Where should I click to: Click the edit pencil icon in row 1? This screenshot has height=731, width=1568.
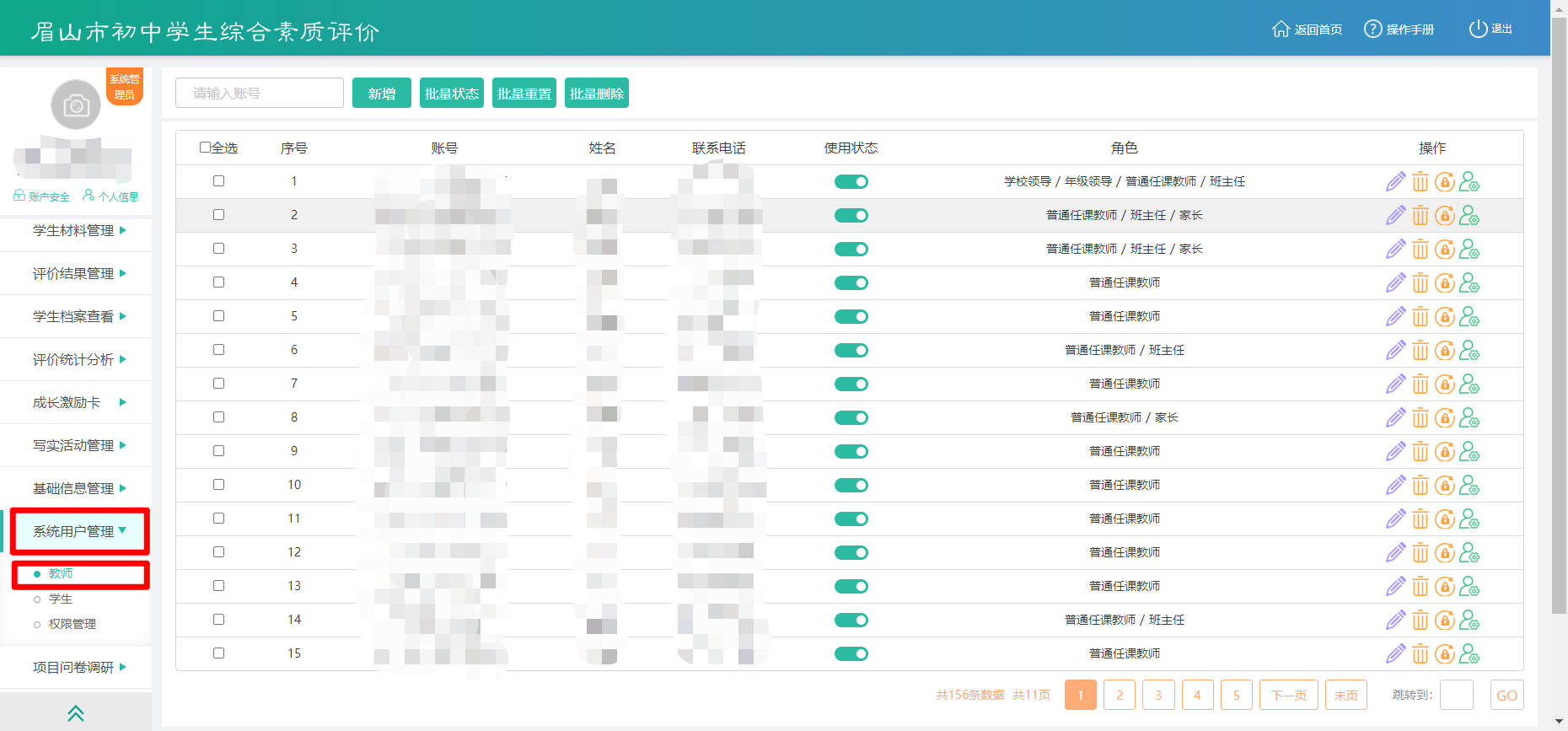point(1395,181)
